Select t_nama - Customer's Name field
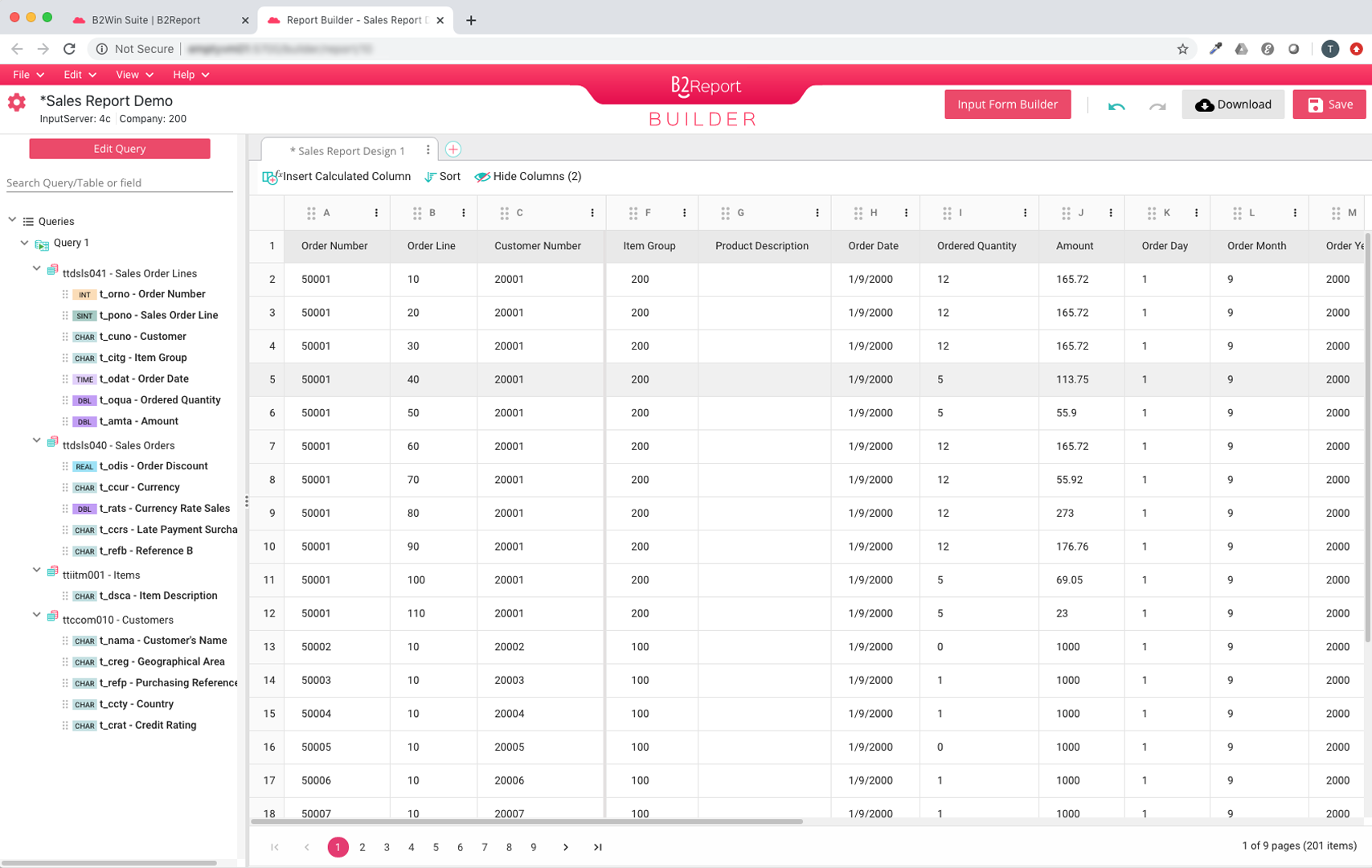 click(x=163, y=641)
